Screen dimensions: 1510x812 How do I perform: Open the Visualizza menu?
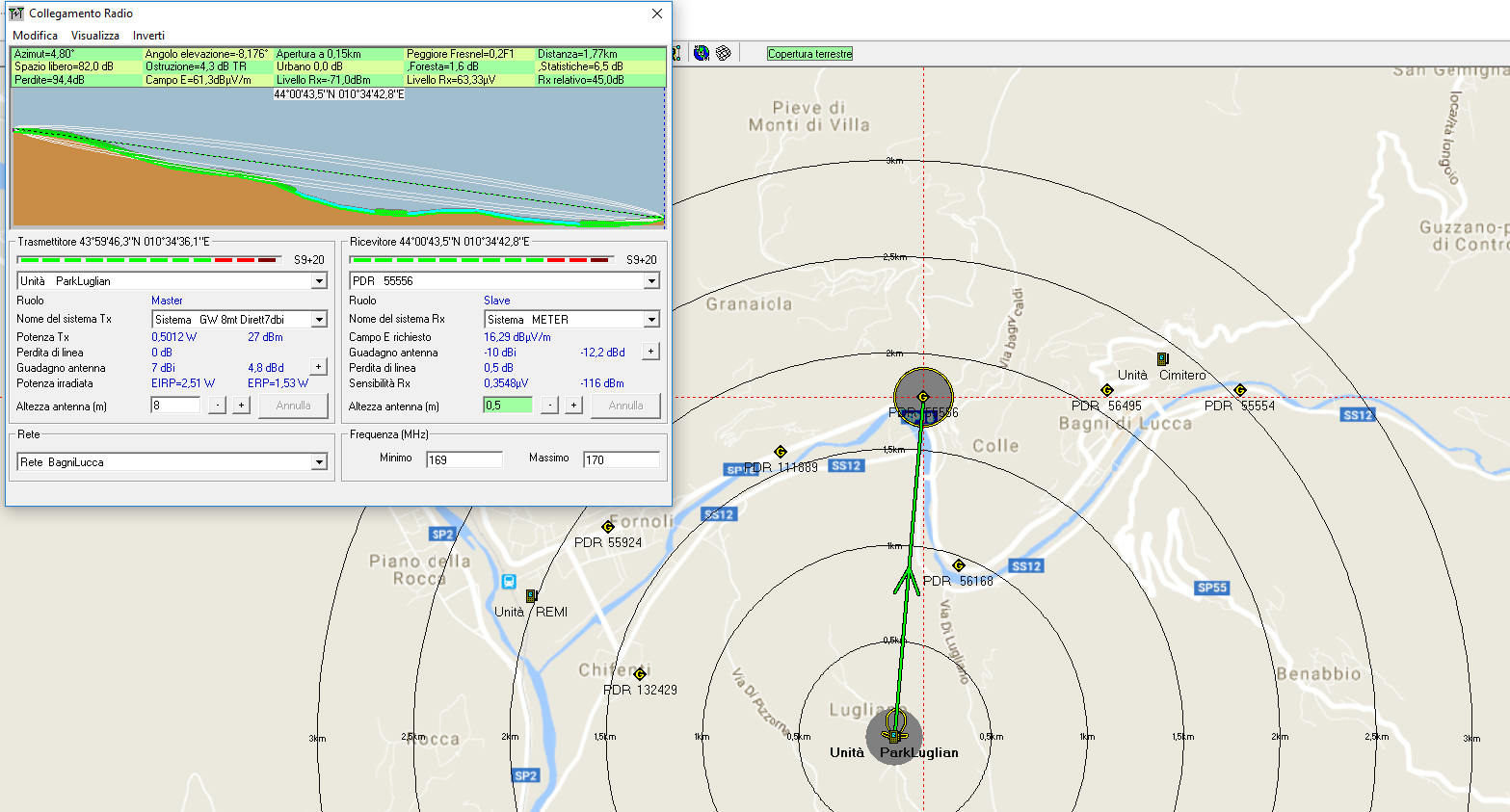click(95, 36)
